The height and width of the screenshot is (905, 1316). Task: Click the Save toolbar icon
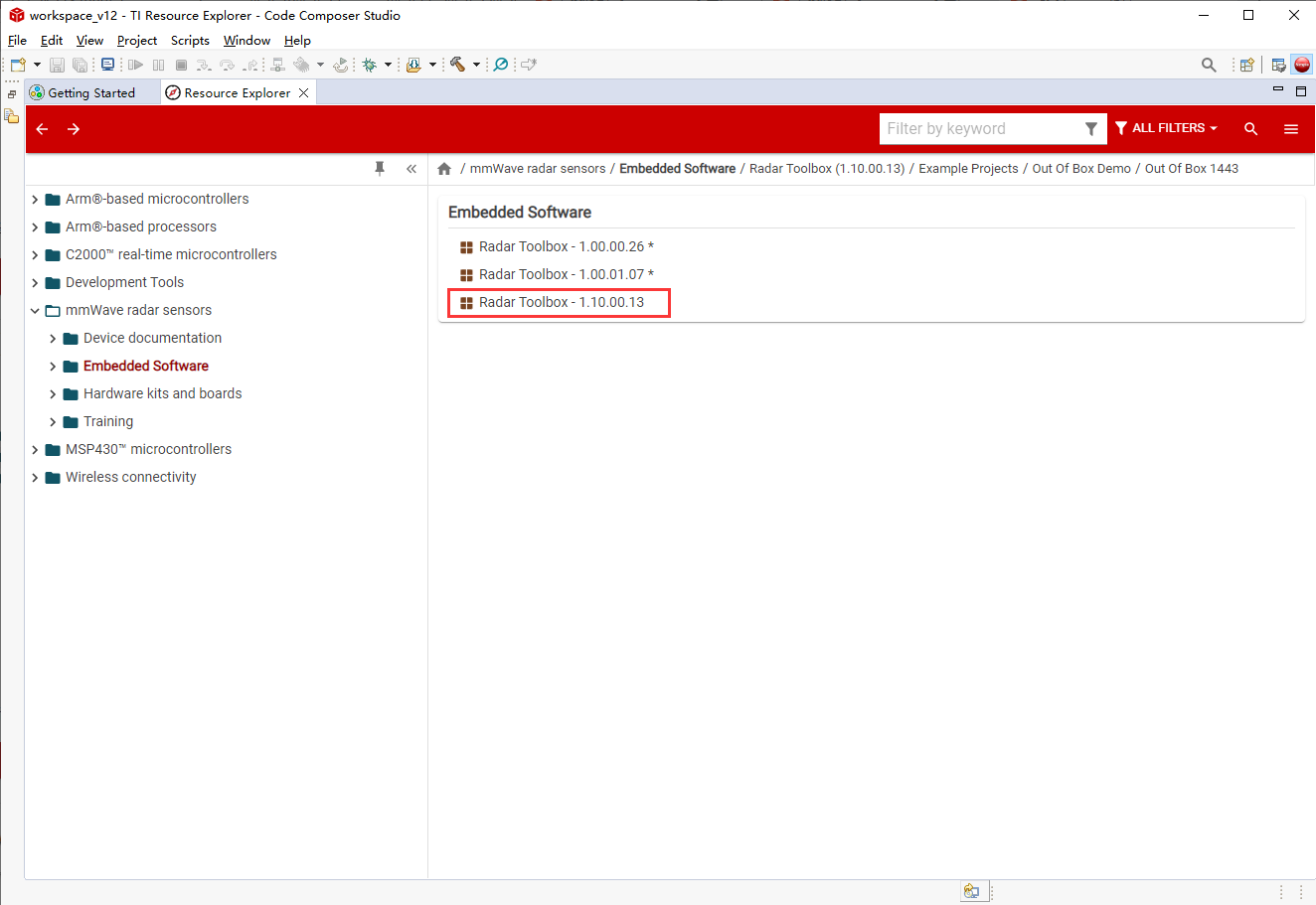tap(57, 65)
